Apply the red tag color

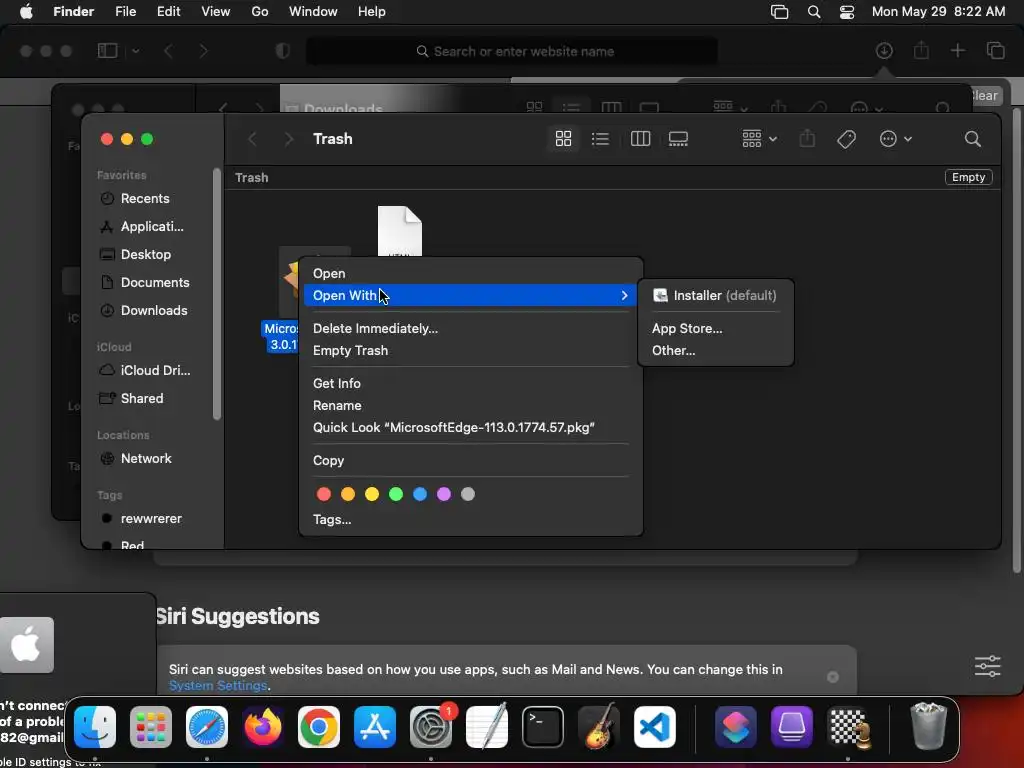324,494
